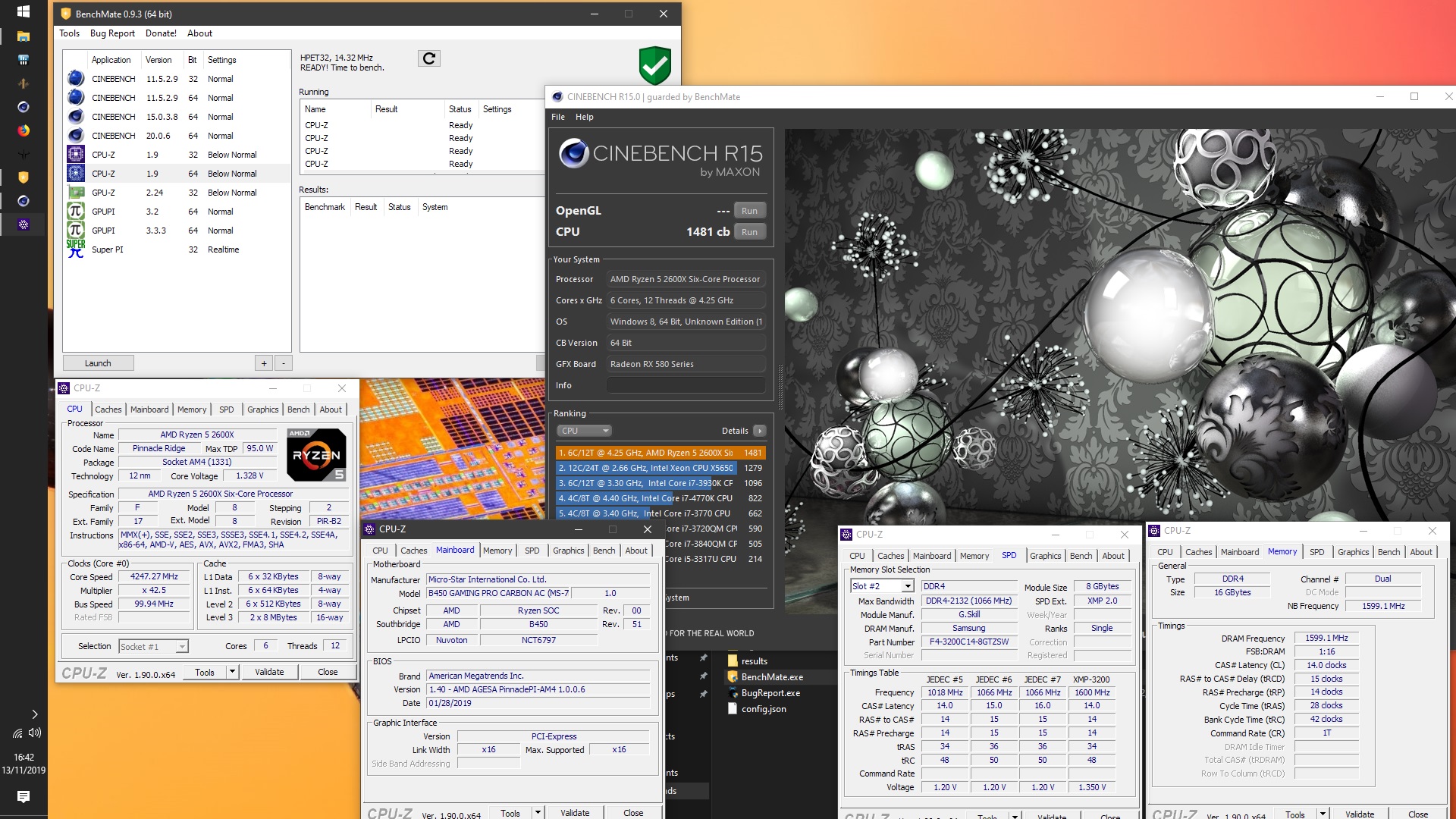Viewport: 1456px width, 819px height.
Task: Open Tools dropdown arrow in CPU-Z SPD window
Action: coord(1015,815)
